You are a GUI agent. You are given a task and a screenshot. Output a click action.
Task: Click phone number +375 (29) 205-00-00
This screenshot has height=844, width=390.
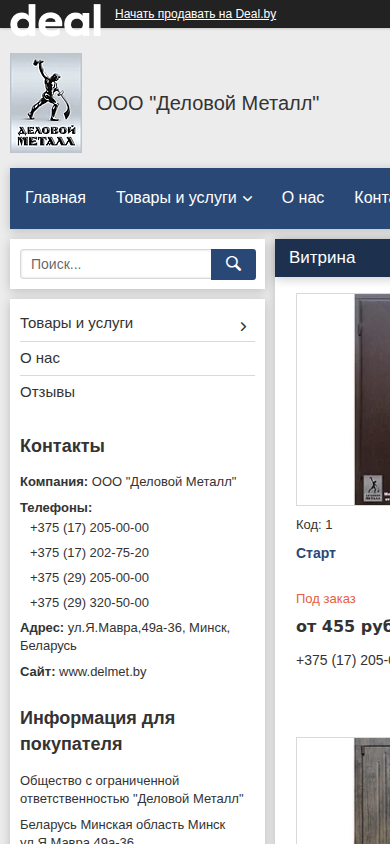click(x=89, y=578)
